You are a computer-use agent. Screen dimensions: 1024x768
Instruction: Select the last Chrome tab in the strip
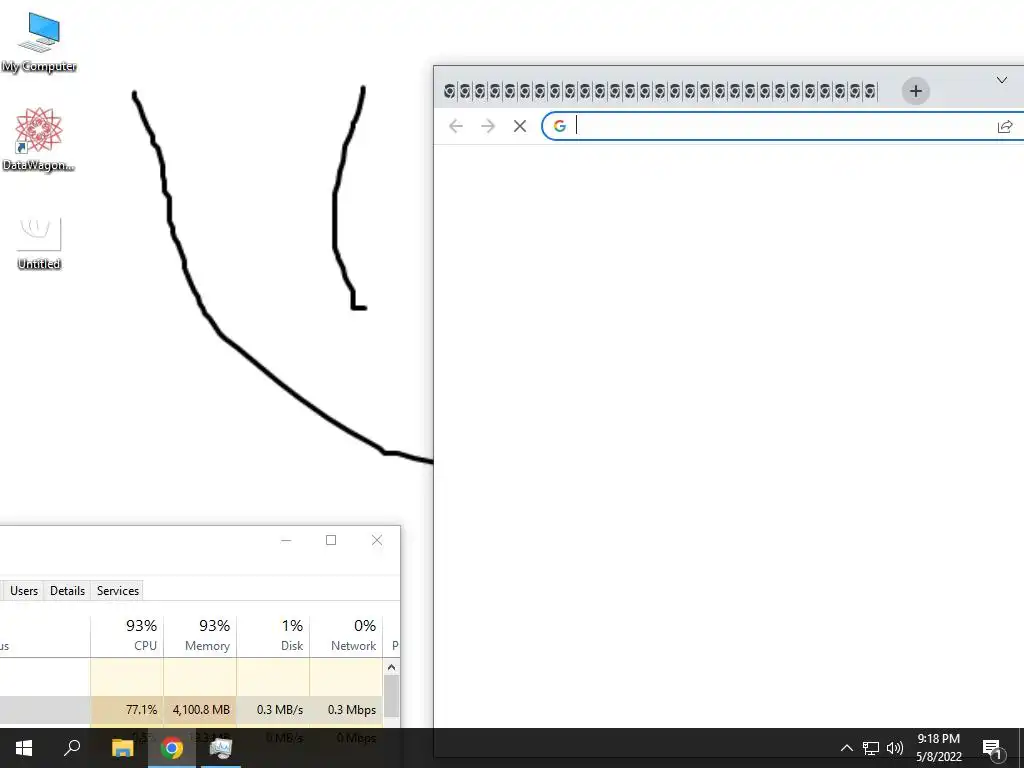click(x=870, y=91)
